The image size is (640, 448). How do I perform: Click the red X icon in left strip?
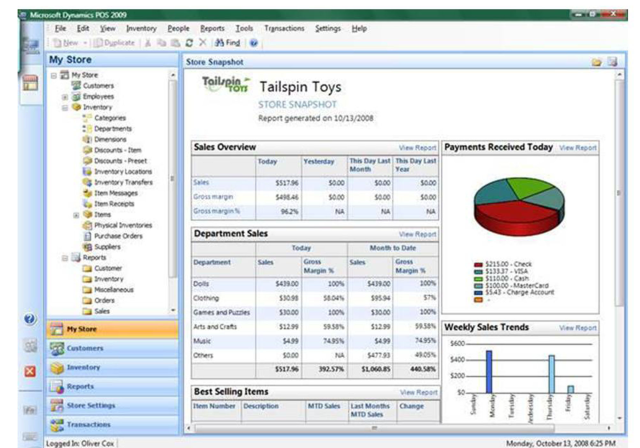pos(30,371)
